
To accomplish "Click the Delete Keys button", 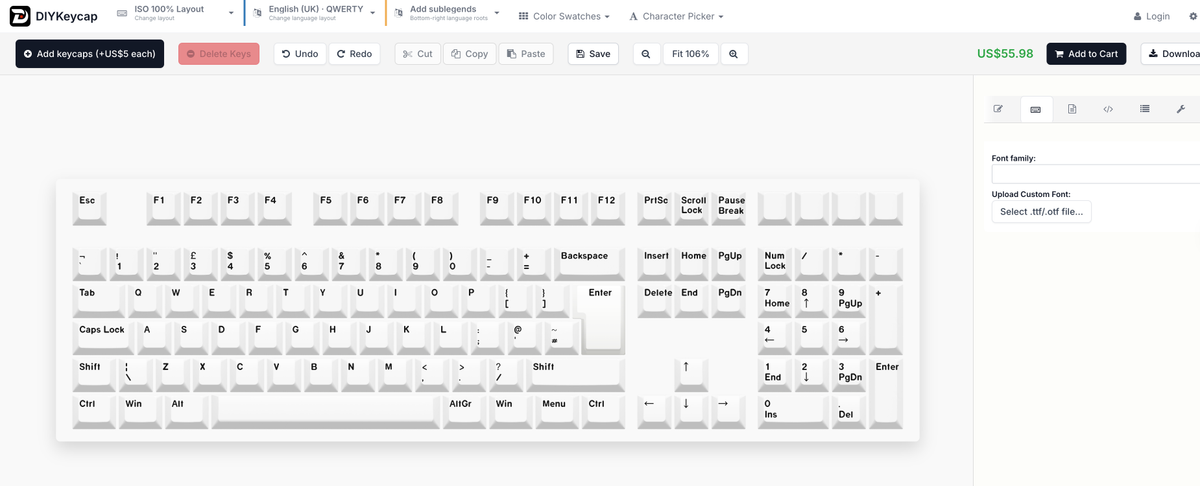I will [219, 54].
